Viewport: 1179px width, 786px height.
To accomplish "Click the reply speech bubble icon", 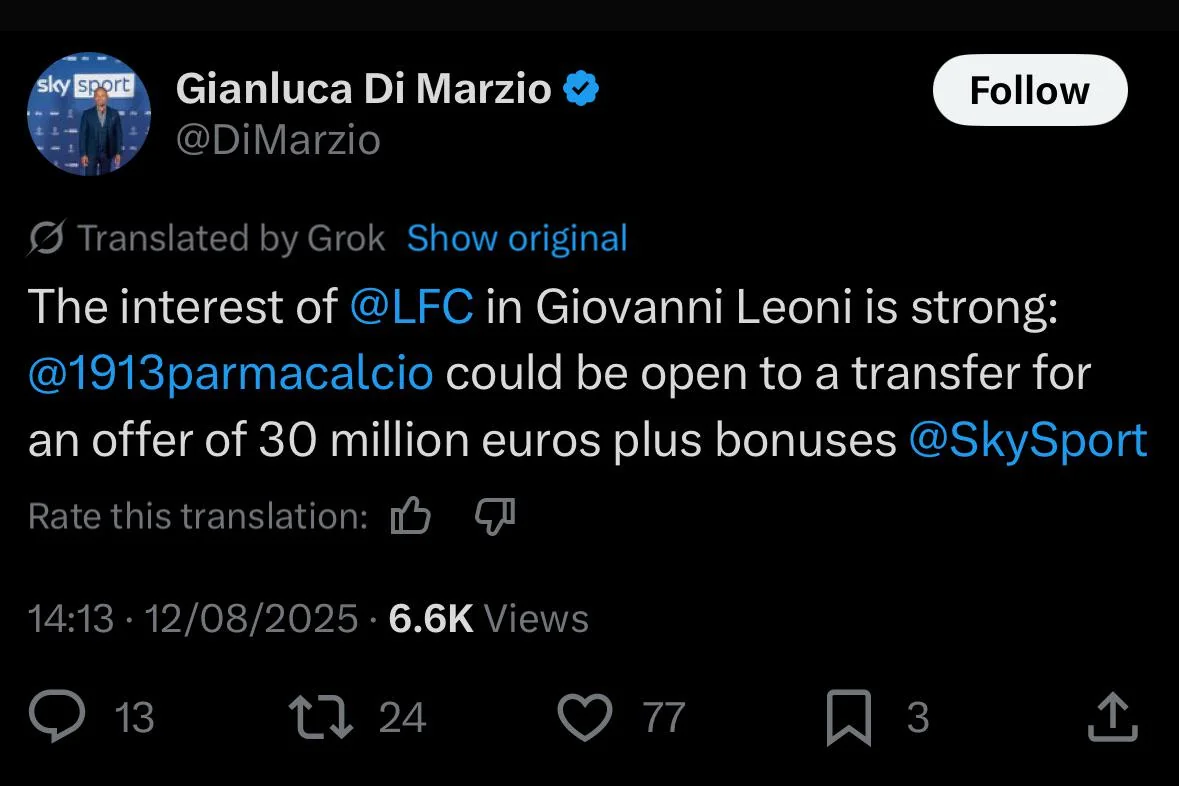I will pos(57,716).
